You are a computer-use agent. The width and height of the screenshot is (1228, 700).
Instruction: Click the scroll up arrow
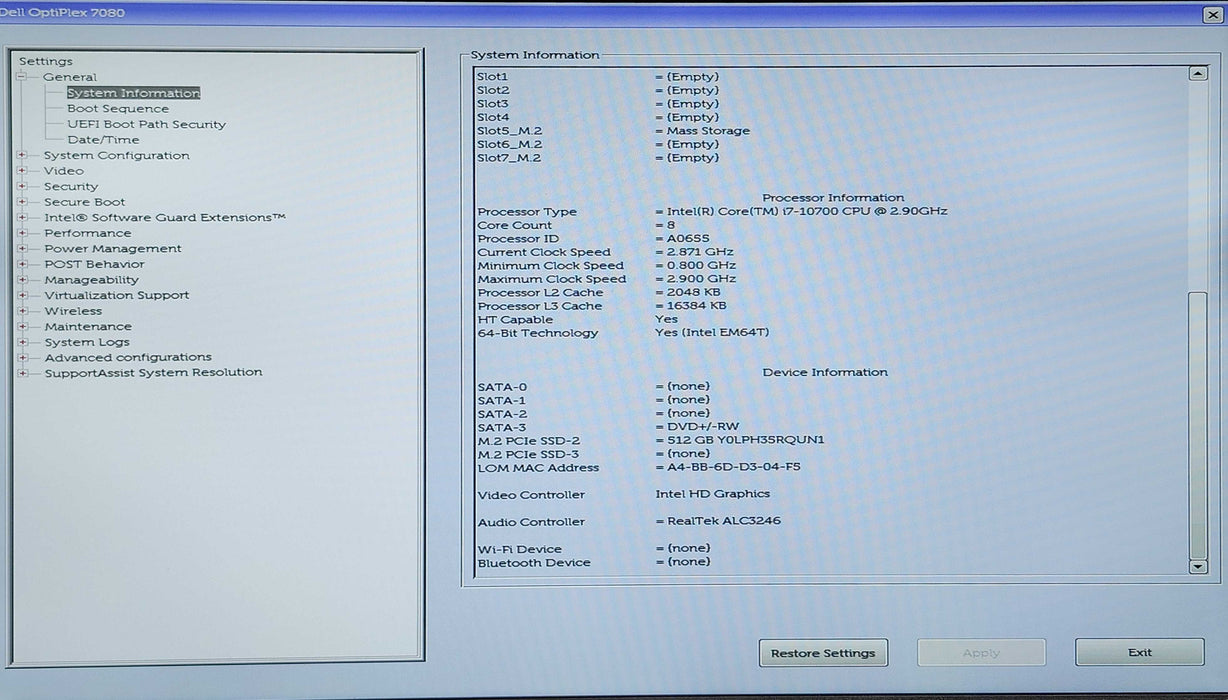pyautogui.click(x=1198, y=74)
